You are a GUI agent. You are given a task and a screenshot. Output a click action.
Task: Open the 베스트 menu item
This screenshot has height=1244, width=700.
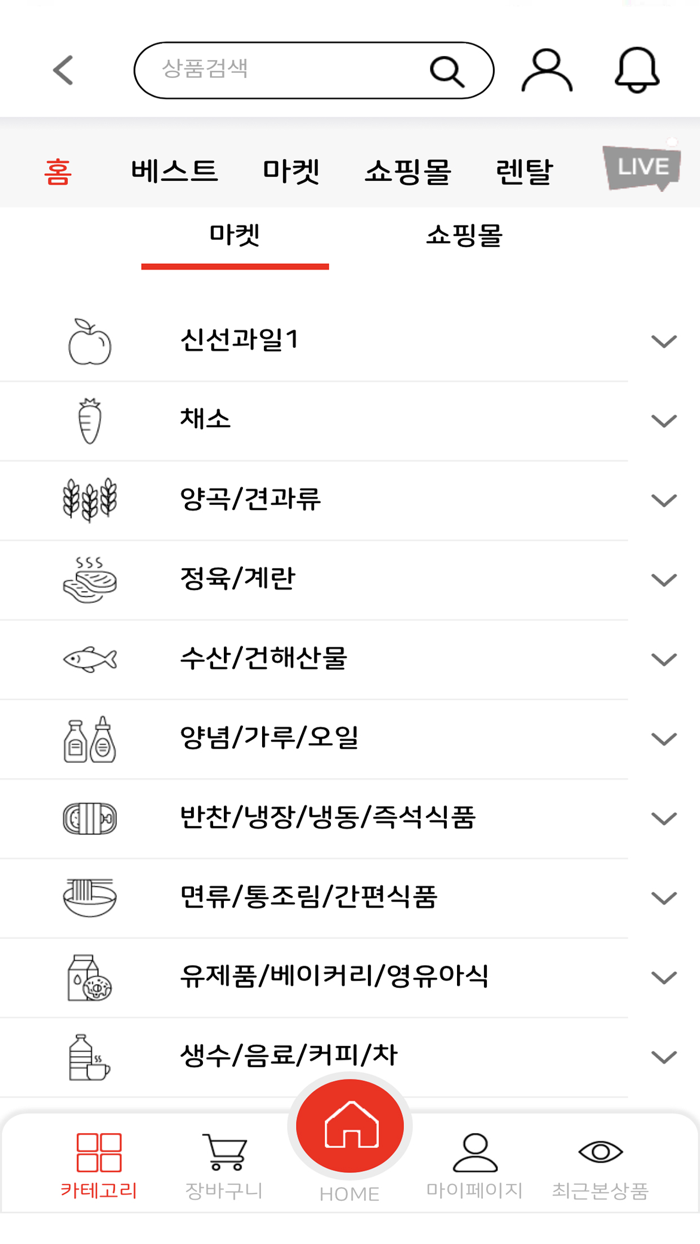[x=175, y=171]
